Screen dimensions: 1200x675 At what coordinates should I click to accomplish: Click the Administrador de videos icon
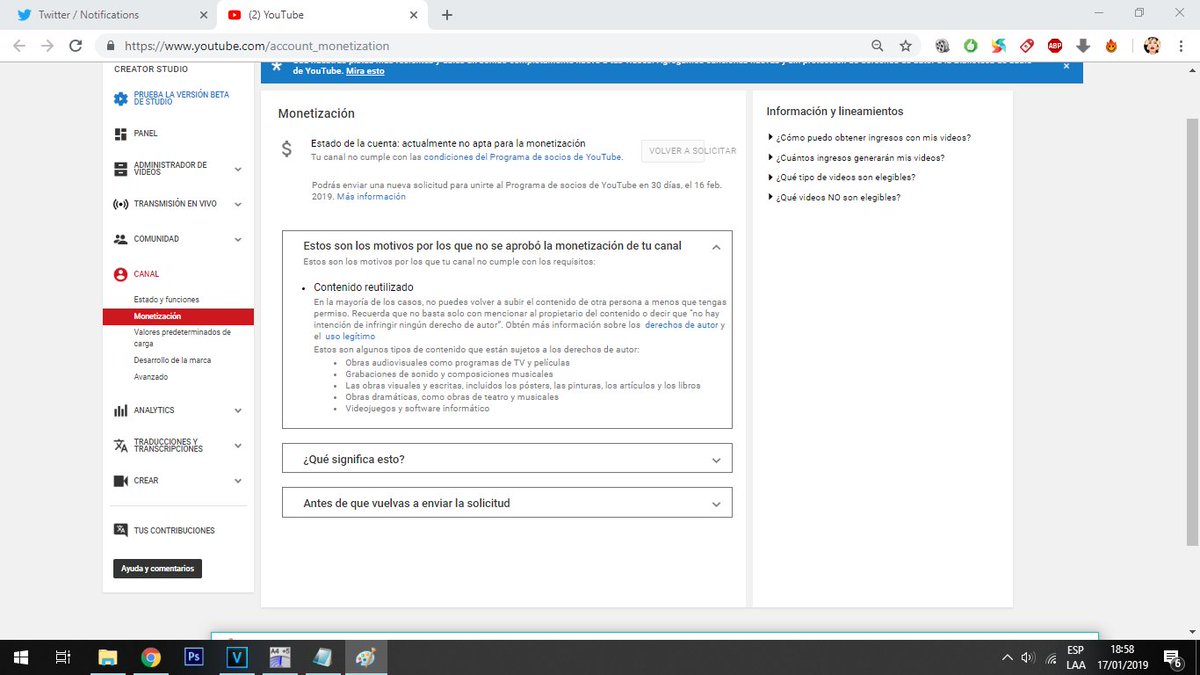120,169
